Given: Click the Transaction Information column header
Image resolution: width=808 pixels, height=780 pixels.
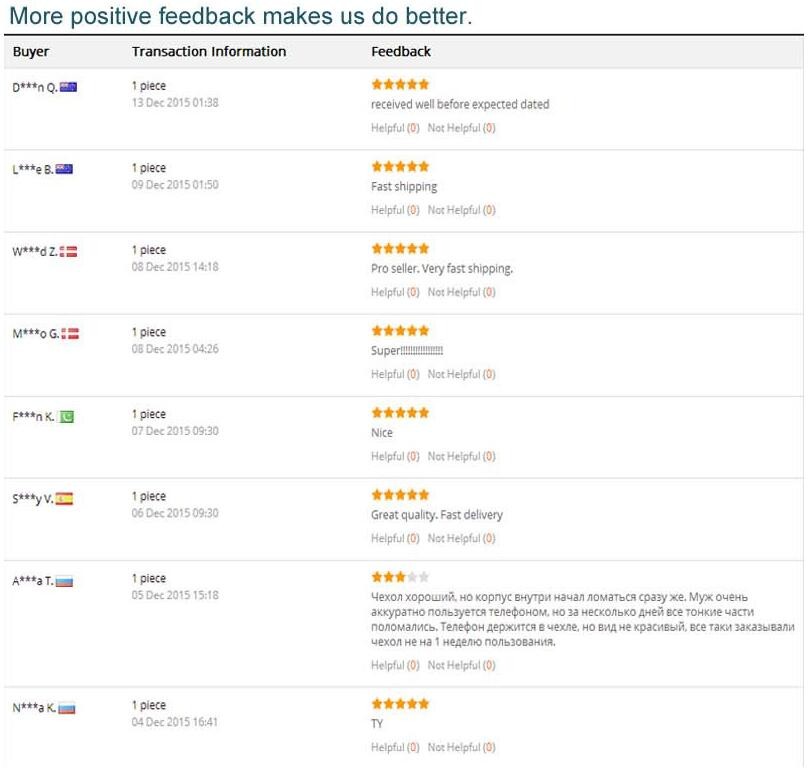Looking at the screenshot, I should (x=209, y=51).
